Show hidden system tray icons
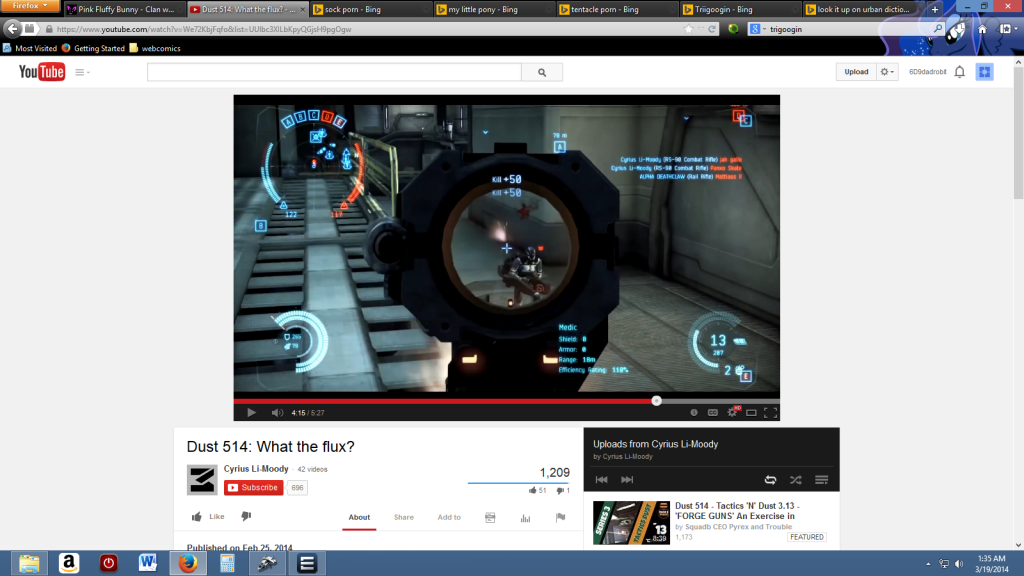Image resolution: width=1024 pixels, height=576 pixels. pyautogui.click(x=928, y=564)
